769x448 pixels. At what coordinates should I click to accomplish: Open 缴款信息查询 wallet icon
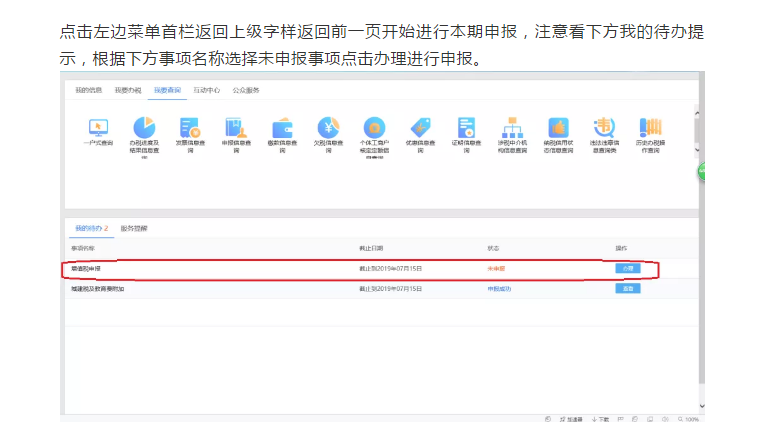coord(282,129)
